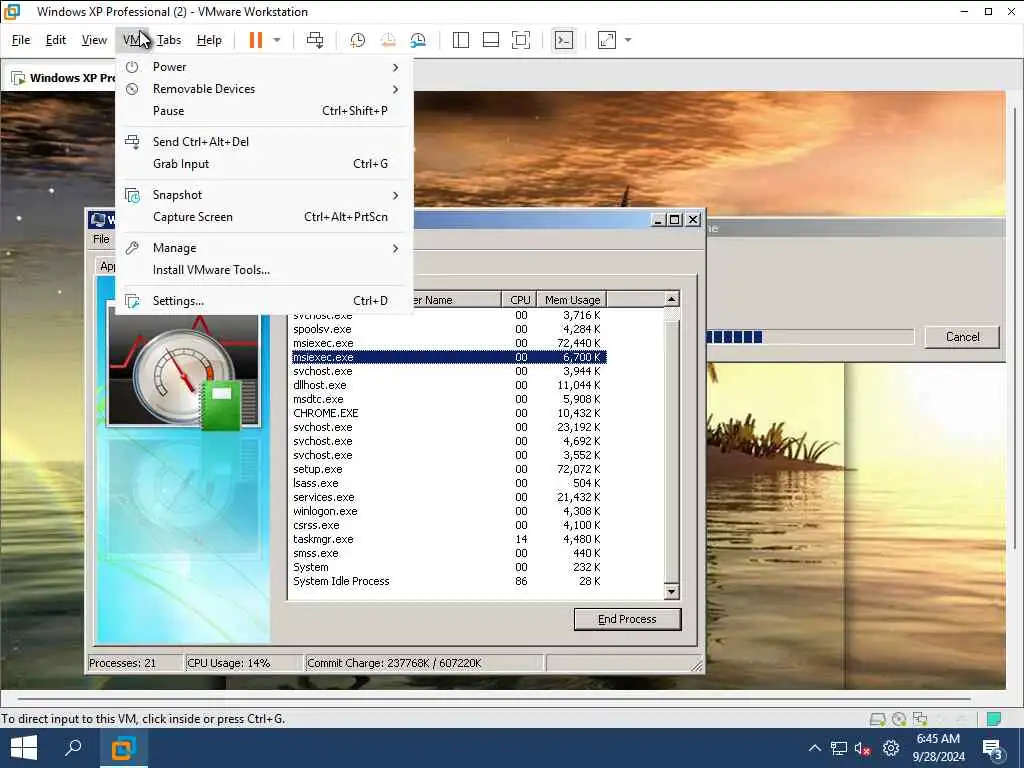Toggle the library sidebar panel icon

(460, 40)
